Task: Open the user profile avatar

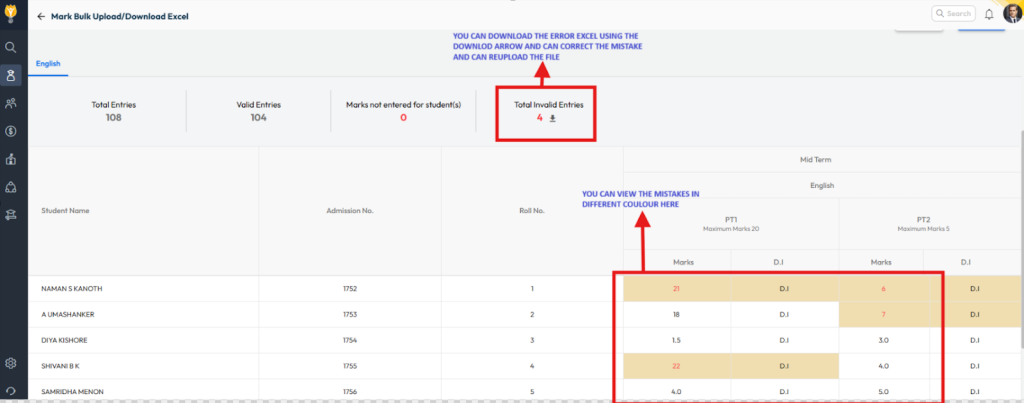Action: [x=1010, y=14]
